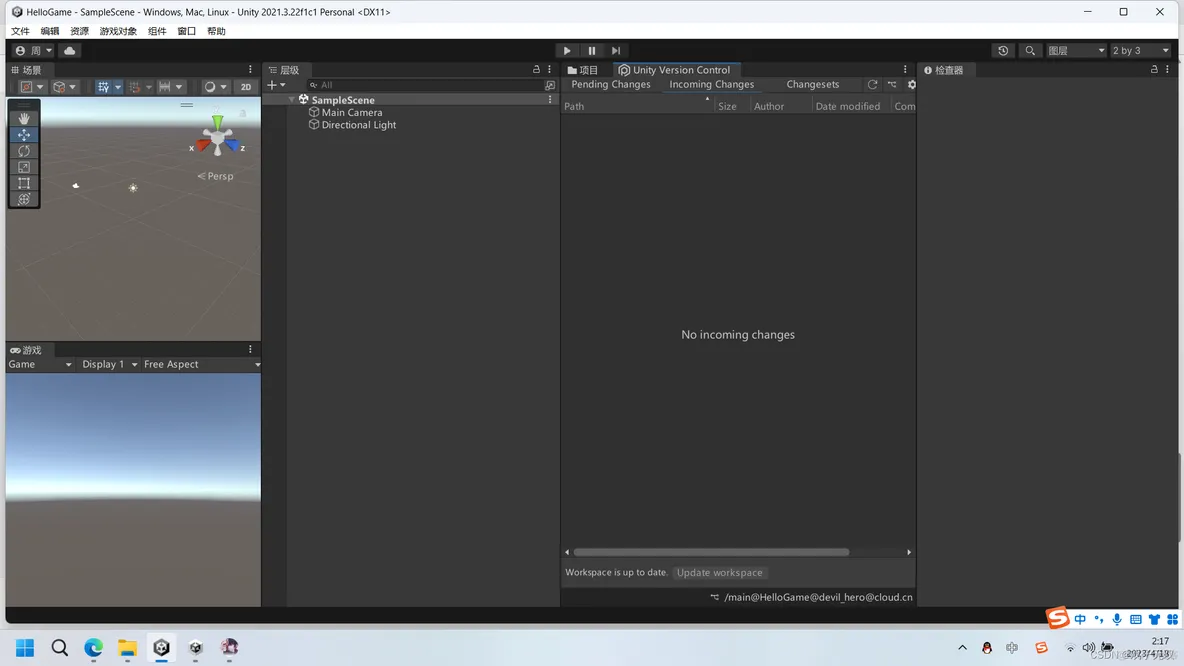Toggle the Hierarchy panel lock
This screenshot has width=1184, height=666.
[536, 69]
